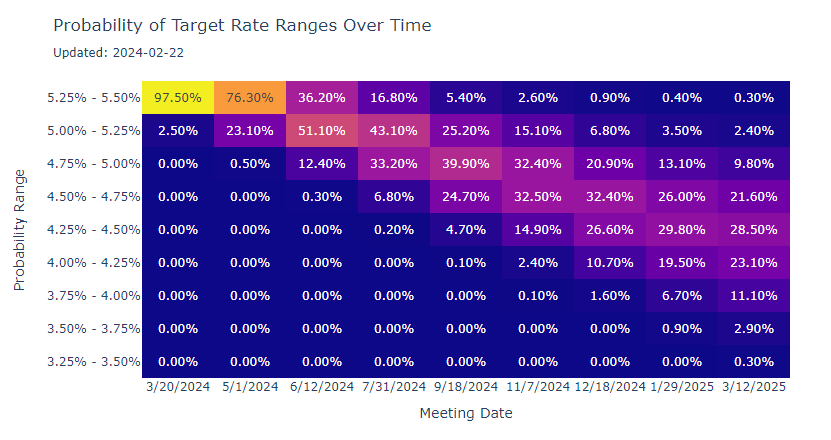Click the 97.50% heatmap cell
This screenshot has height=440, width=831.
(178, 98)
